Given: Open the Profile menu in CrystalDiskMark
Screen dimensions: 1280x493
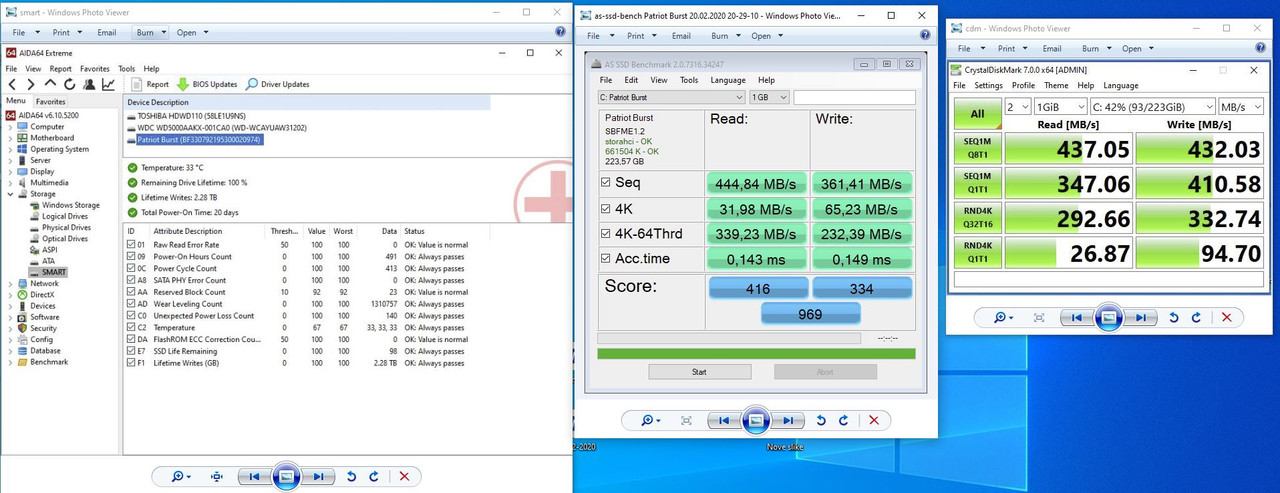Looking at the screenshot, I should pyautogui.click(x=1023, y=86).
